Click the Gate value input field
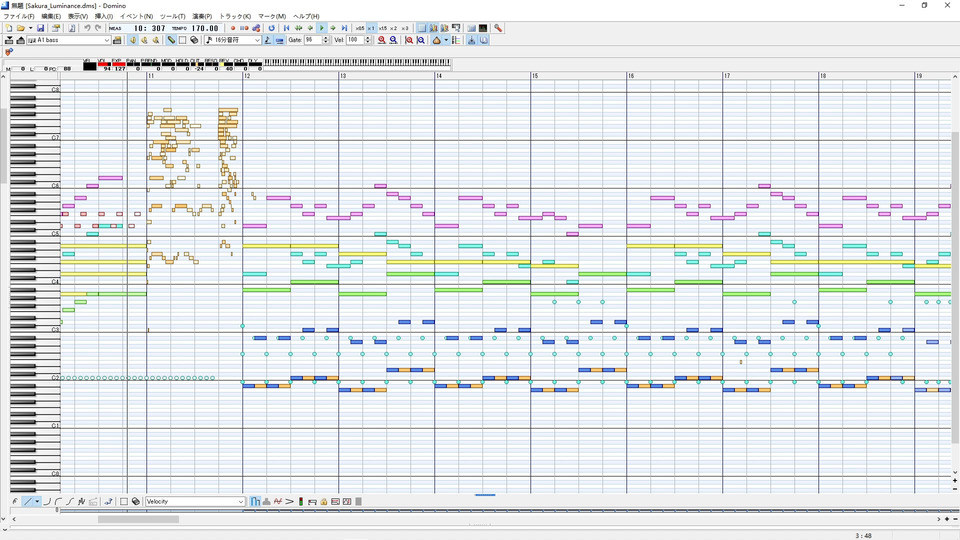Screen dimensions: 960x540 point(313,40)
